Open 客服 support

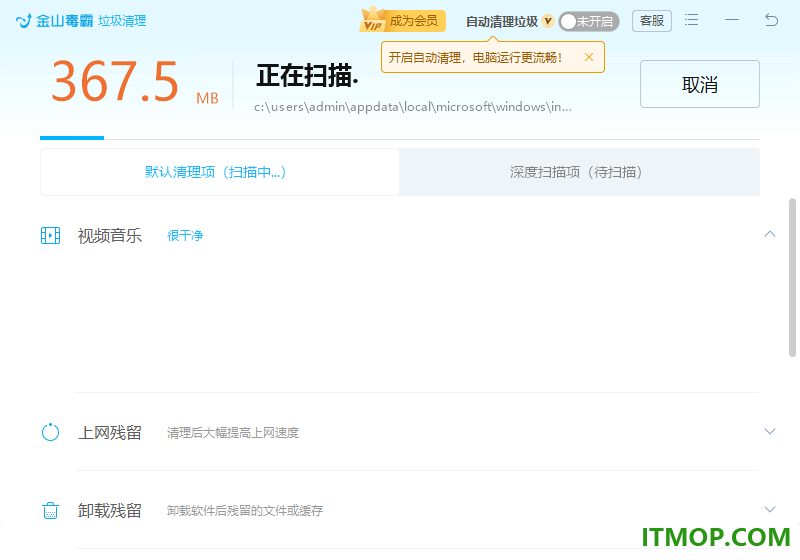[652, 21]
